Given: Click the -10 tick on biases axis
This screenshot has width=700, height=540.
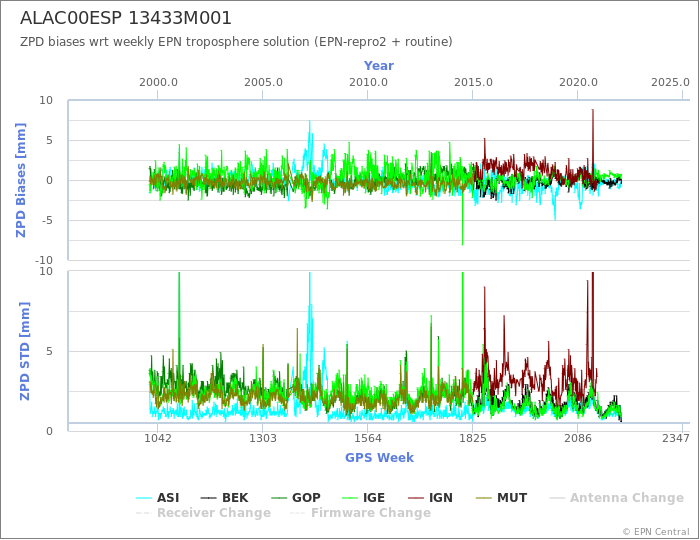Looking at the screenshot, I should (44, 260).
